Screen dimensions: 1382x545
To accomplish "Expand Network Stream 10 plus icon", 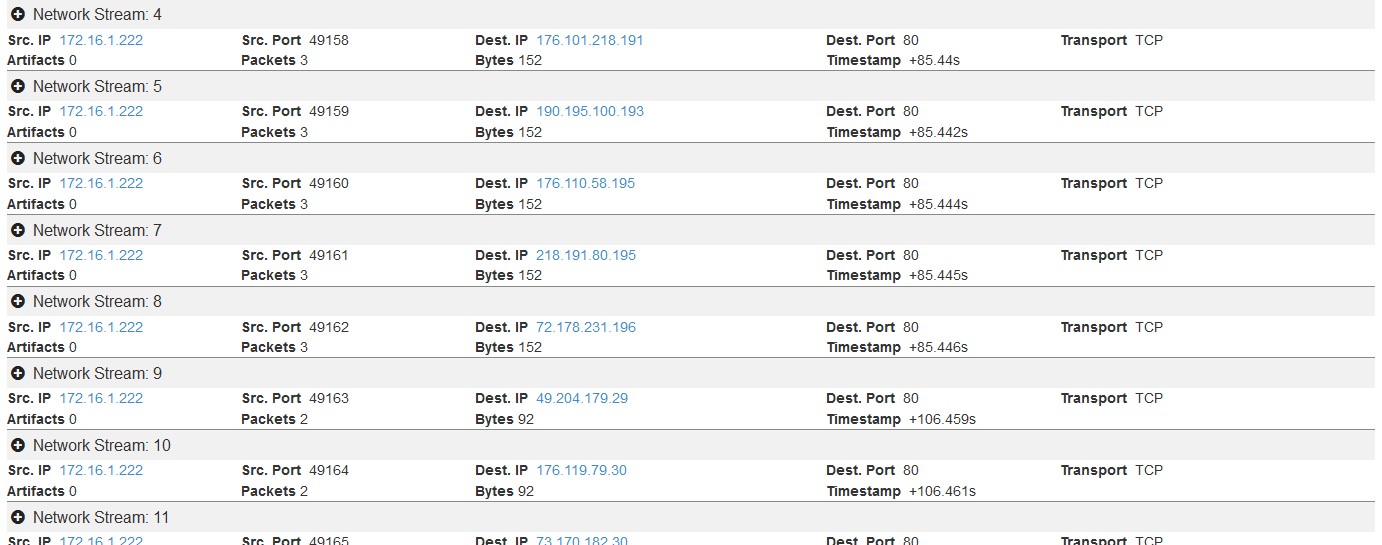I will [x=18, y=446].
